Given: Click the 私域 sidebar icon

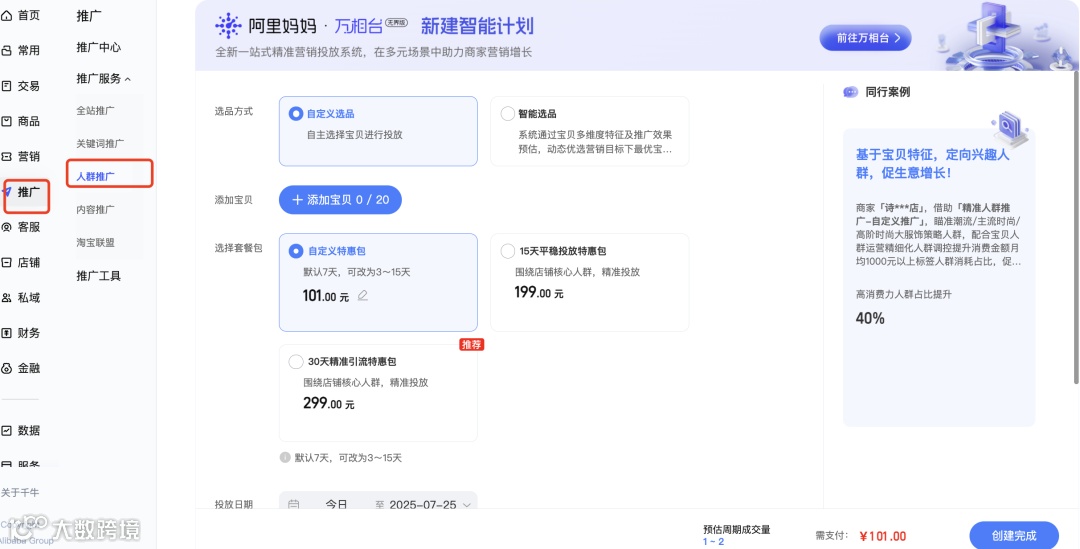Looking at the screenshot, I should click(x=7, y=298).
